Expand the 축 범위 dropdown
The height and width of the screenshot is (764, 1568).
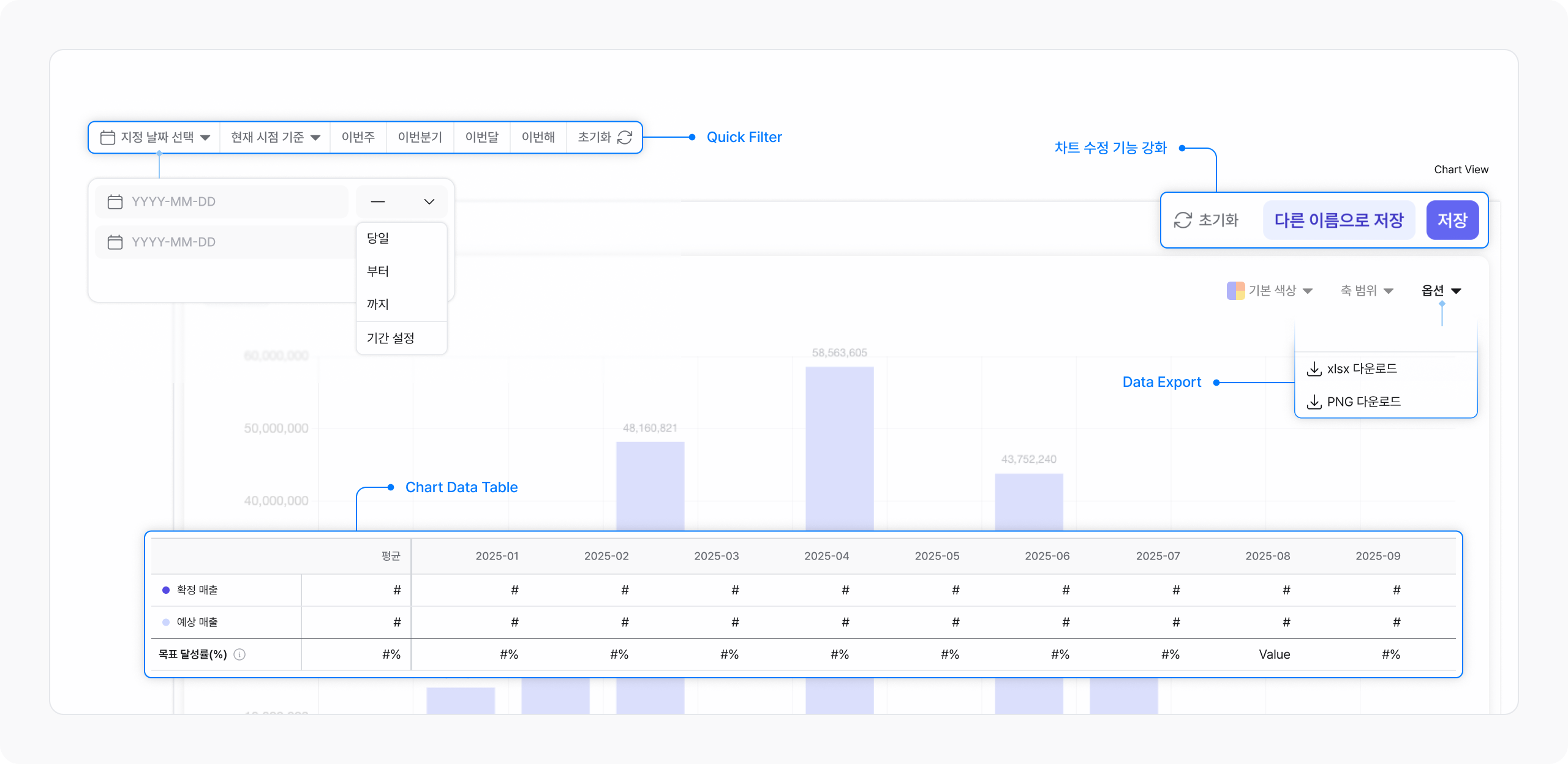(1366, 291)
